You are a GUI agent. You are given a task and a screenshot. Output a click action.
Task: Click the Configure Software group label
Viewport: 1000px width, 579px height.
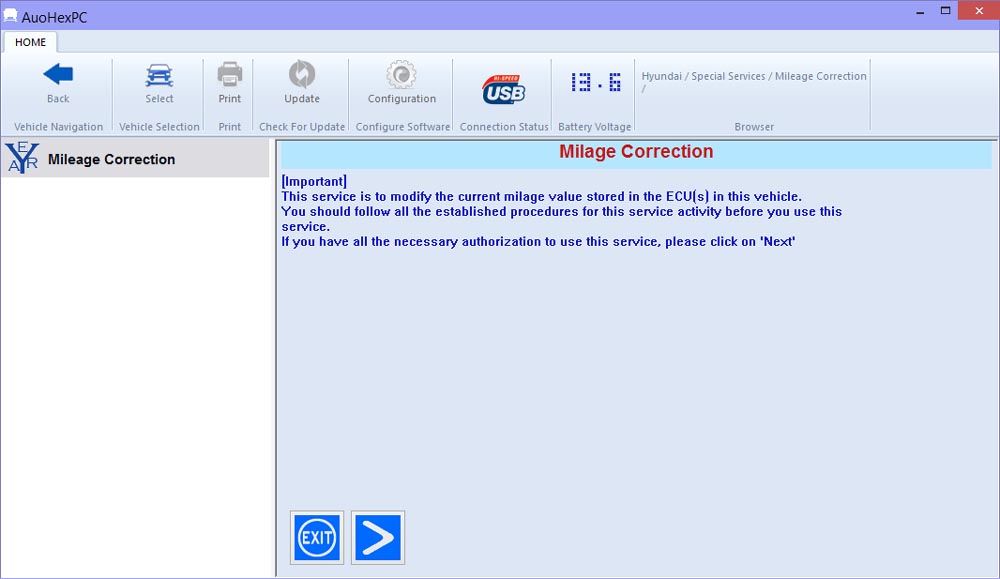pos(402,127)
